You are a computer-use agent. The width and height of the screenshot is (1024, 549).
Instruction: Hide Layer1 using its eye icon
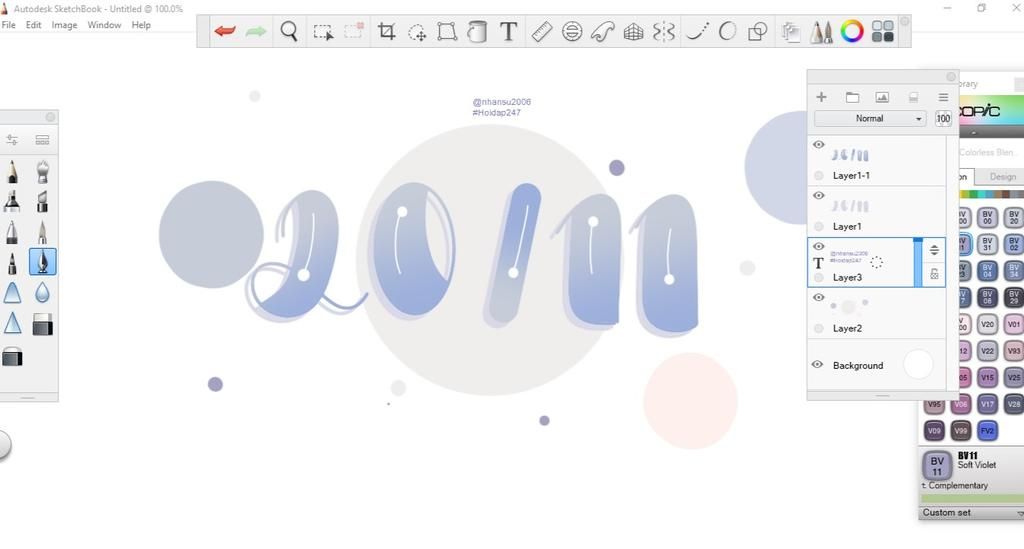point(818,195)
